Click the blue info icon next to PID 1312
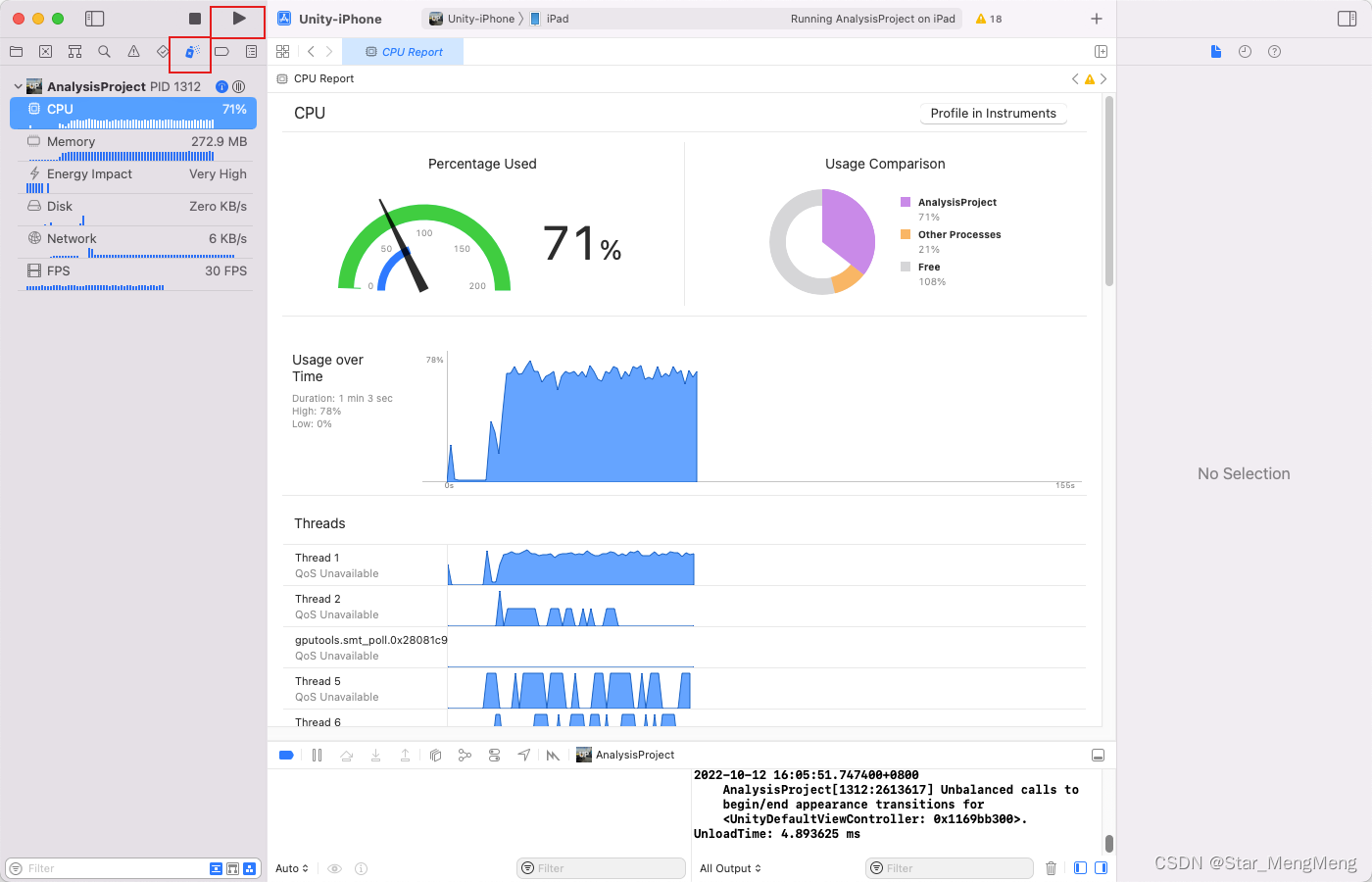Screen dimensions: 1372x882 (221, 86)
